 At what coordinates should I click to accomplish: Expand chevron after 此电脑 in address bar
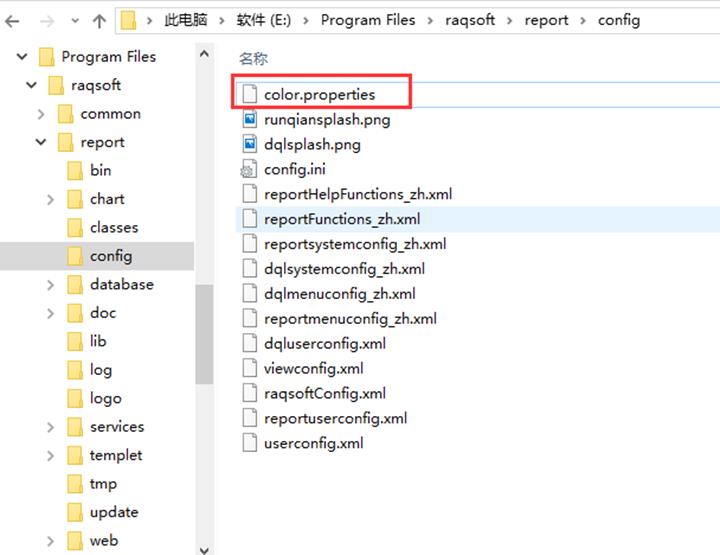click(x=222, y=21)
